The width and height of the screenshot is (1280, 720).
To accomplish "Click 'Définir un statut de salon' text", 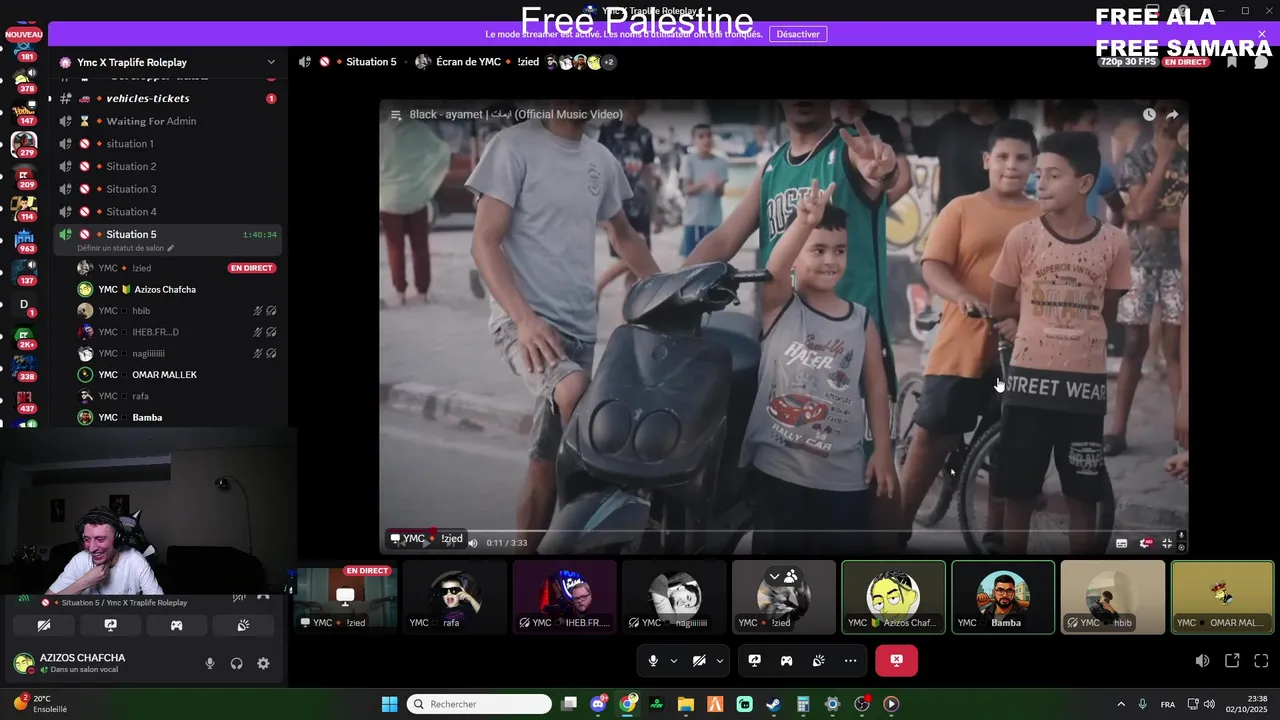I will (121, 248).
